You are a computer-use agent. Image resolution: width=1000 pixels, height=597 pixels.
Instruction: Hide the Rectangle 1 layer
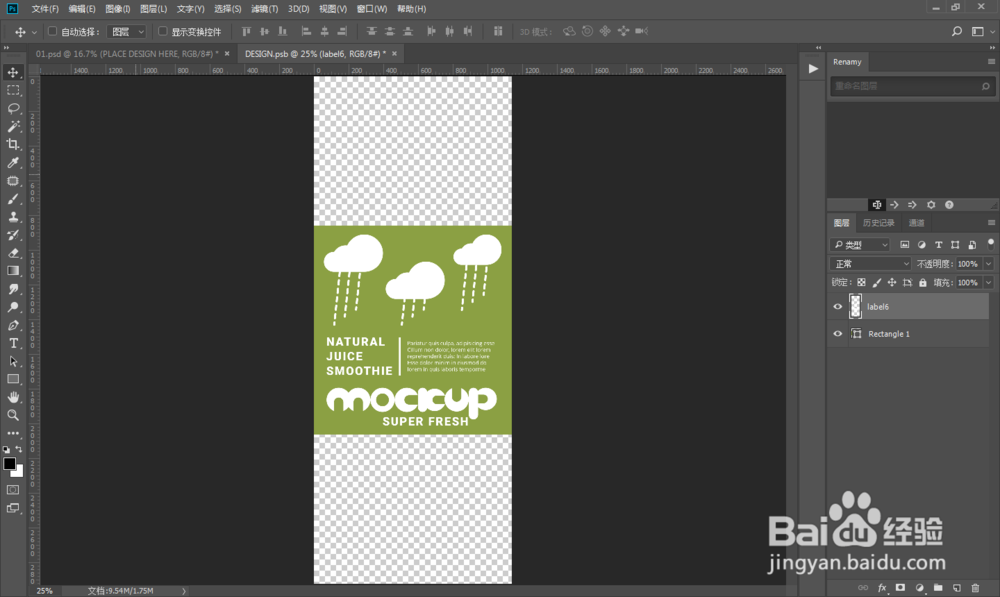click(838, 334)
